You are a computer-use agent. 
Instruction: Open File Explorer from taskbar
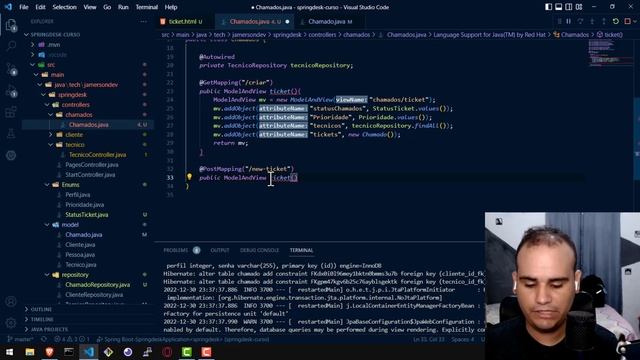[x=30, y=352]
